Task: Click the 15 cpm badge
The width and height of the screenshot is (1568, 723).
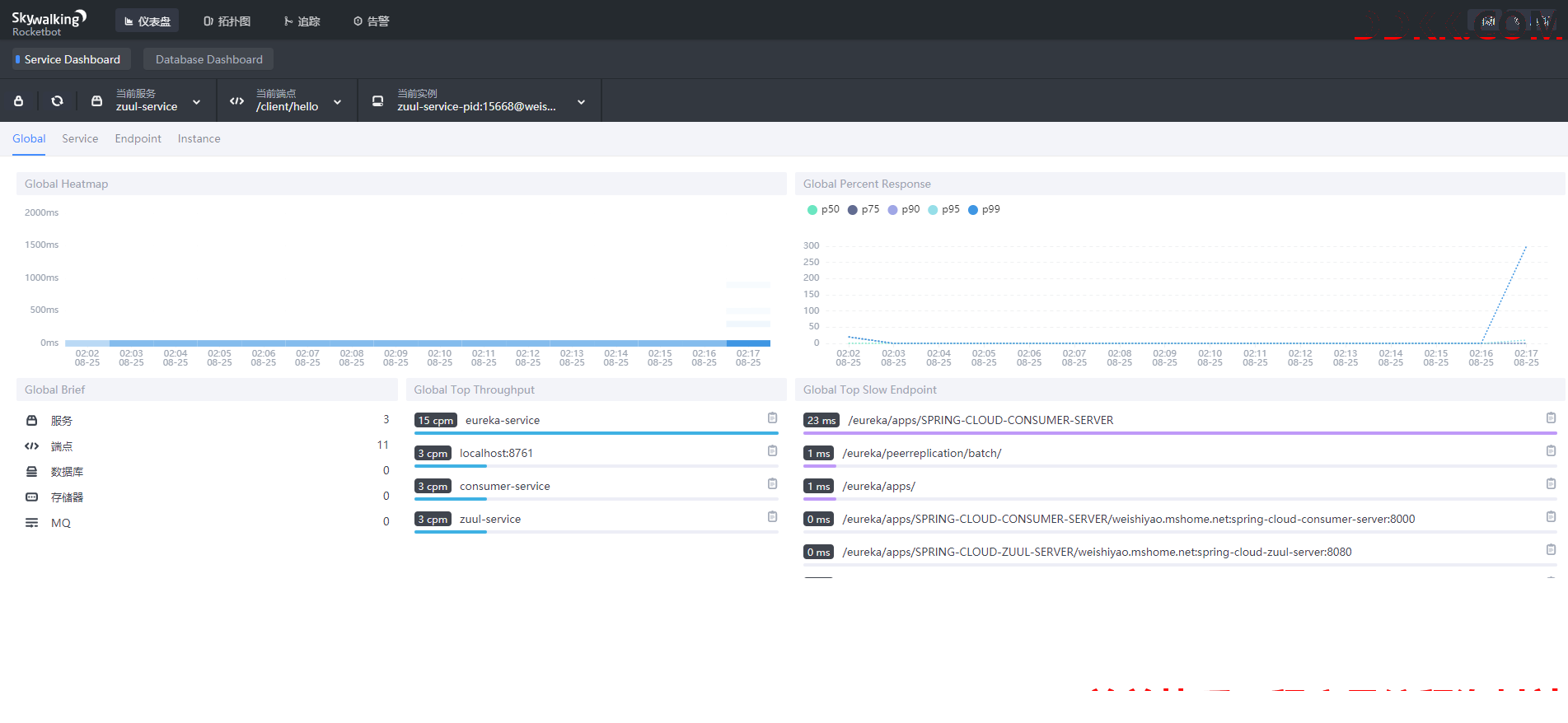Action: (x=435, y=420)
